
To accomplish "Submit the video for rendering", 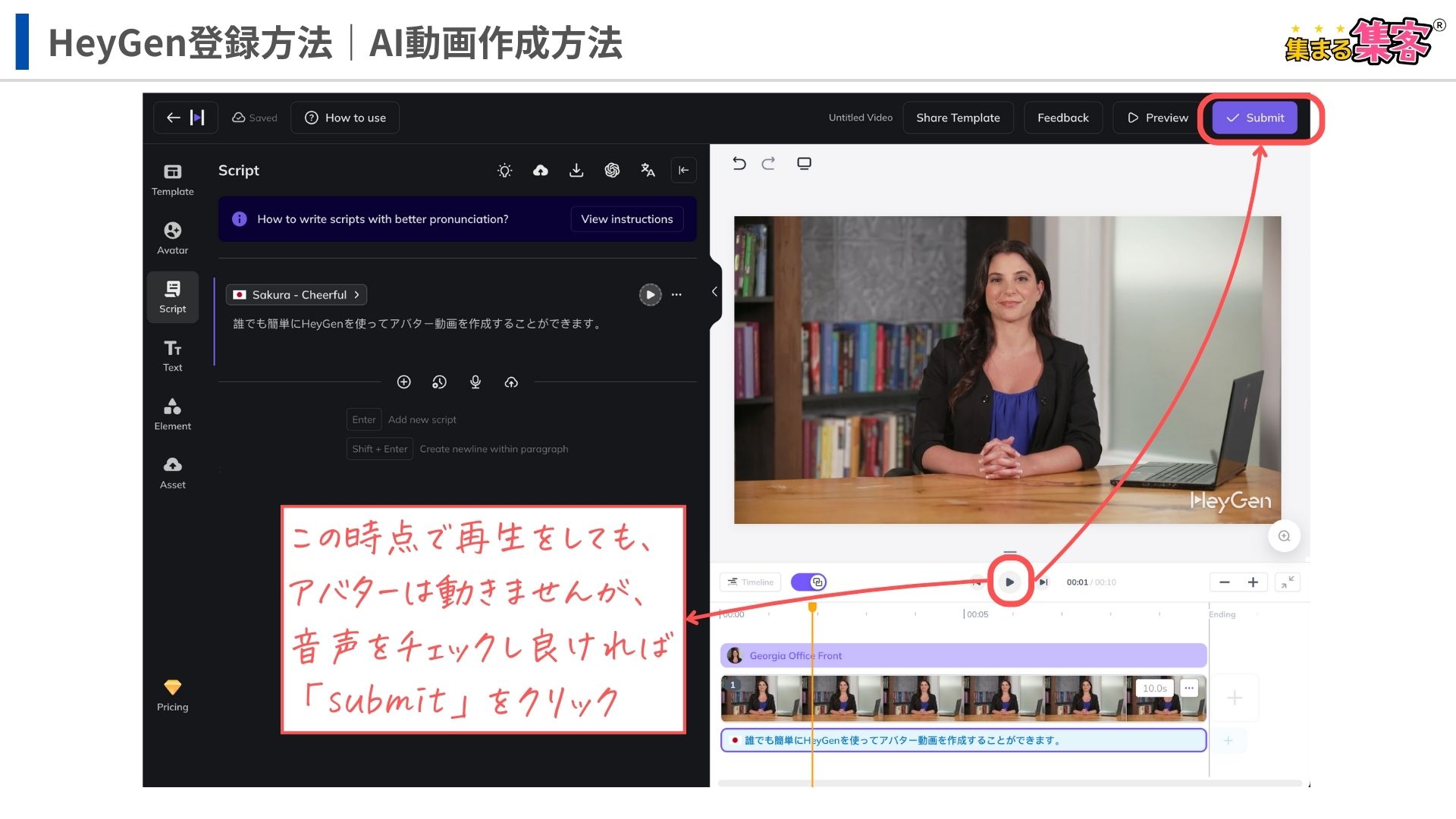I will pos(1254,118).
